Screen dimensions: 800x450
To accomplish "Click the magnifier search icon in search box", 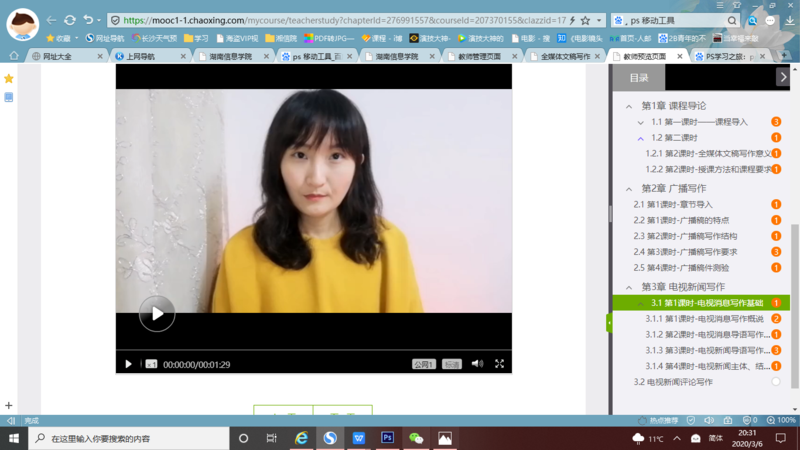I will point(732,20).
